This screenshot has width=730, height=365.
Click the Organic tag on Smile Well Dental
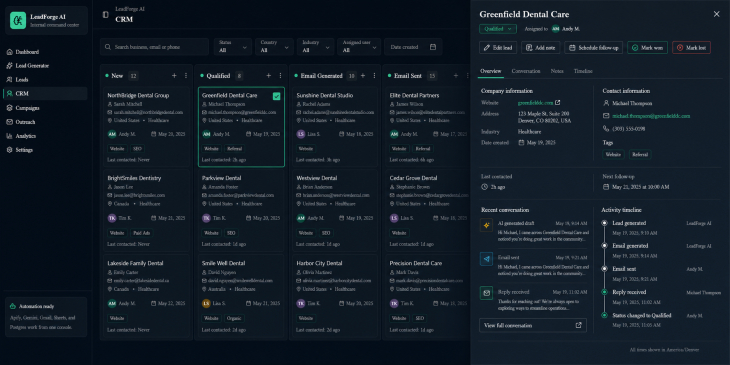pos(234,318)
